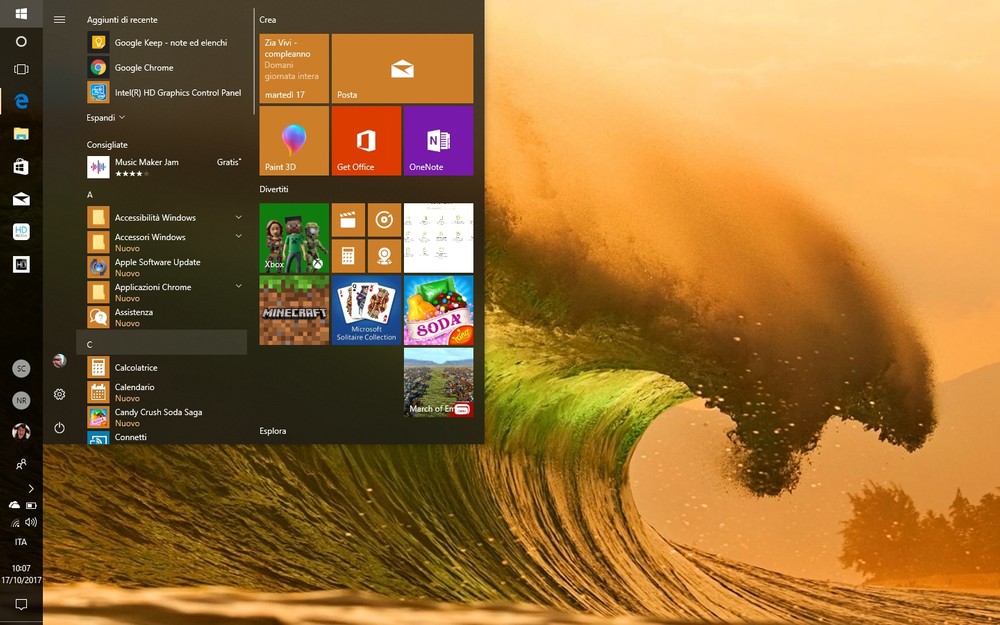This screenshot has height=625, width=1000.
Task: Show hidden system tray icons chevron
Action: tap(31, 488)
